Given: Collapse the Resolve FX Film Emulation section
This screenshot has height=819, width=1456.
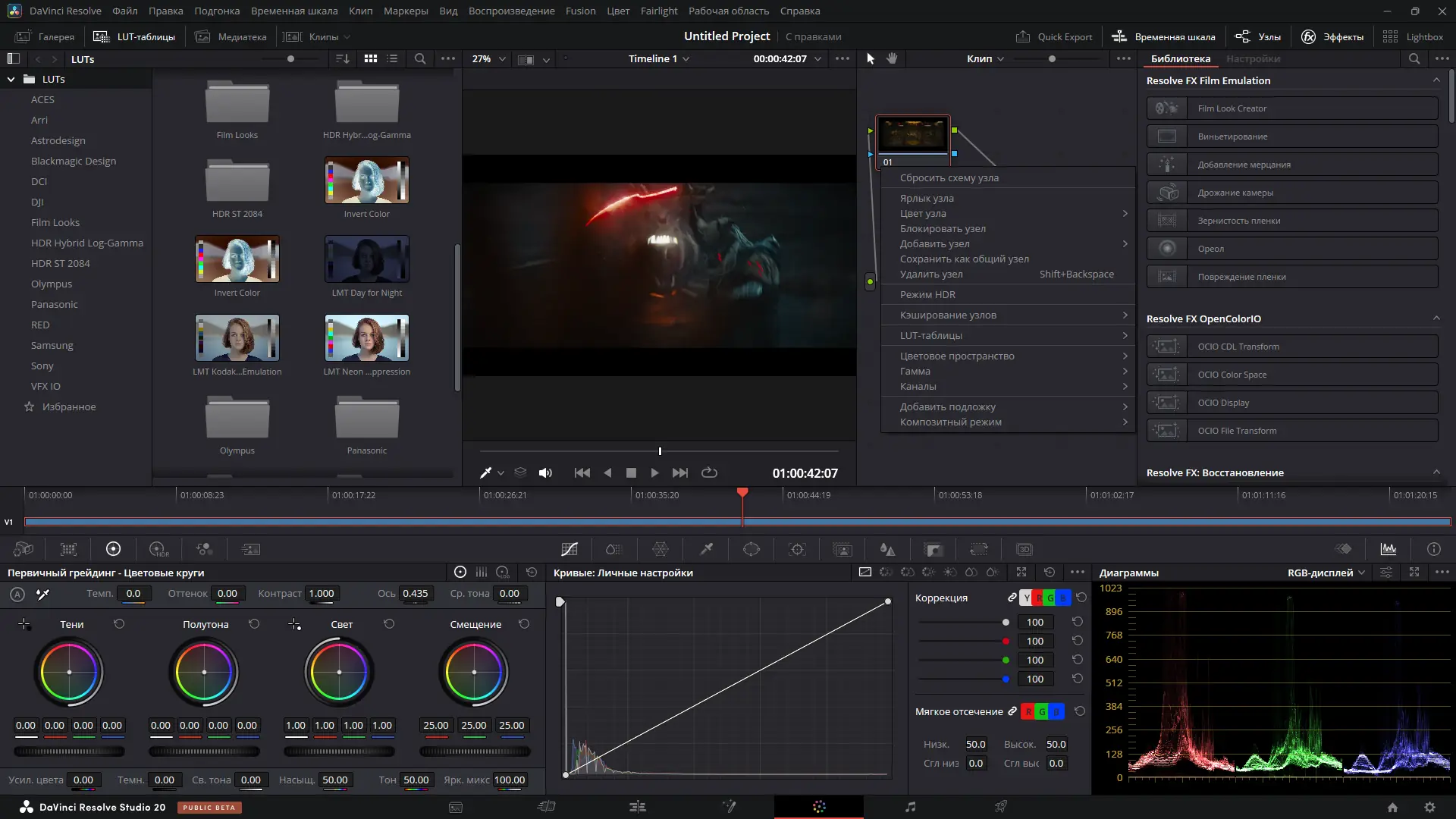Looking at the screenshot, I should [x=1438, y=80].
